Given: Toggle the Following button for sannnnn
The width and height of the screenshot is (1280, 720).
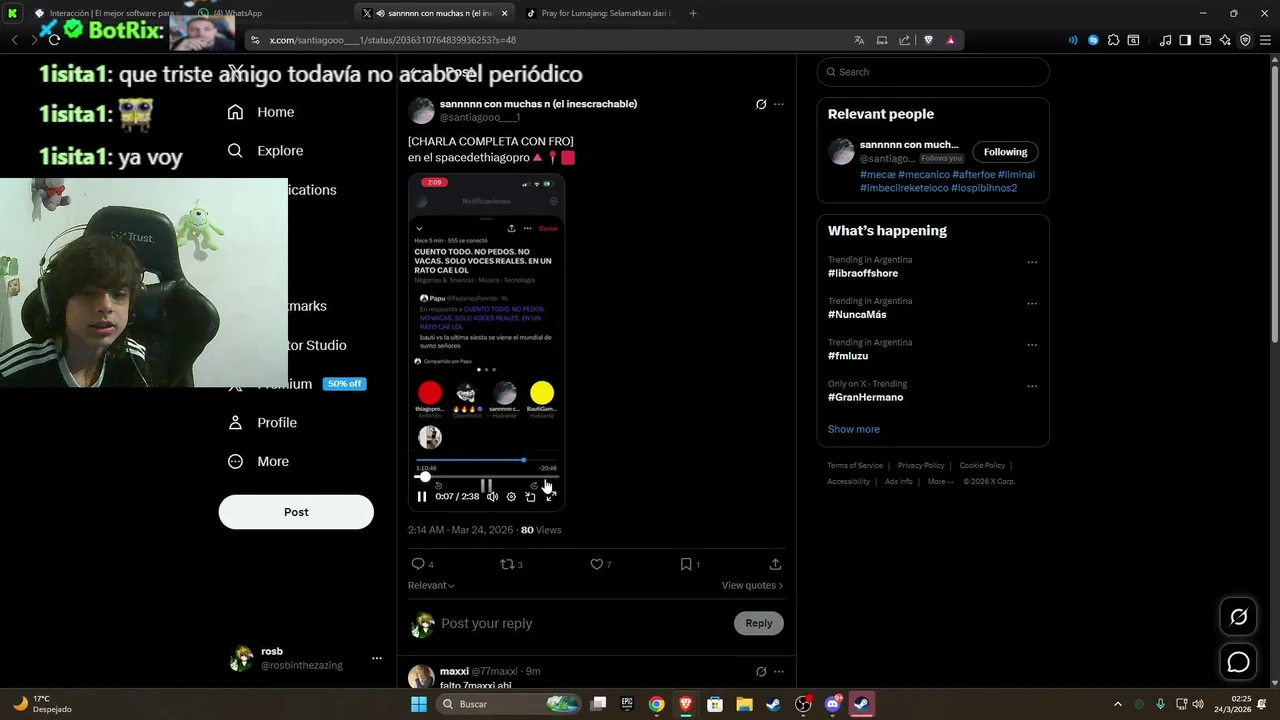Looking at the screenshot, I should 1005,152.
